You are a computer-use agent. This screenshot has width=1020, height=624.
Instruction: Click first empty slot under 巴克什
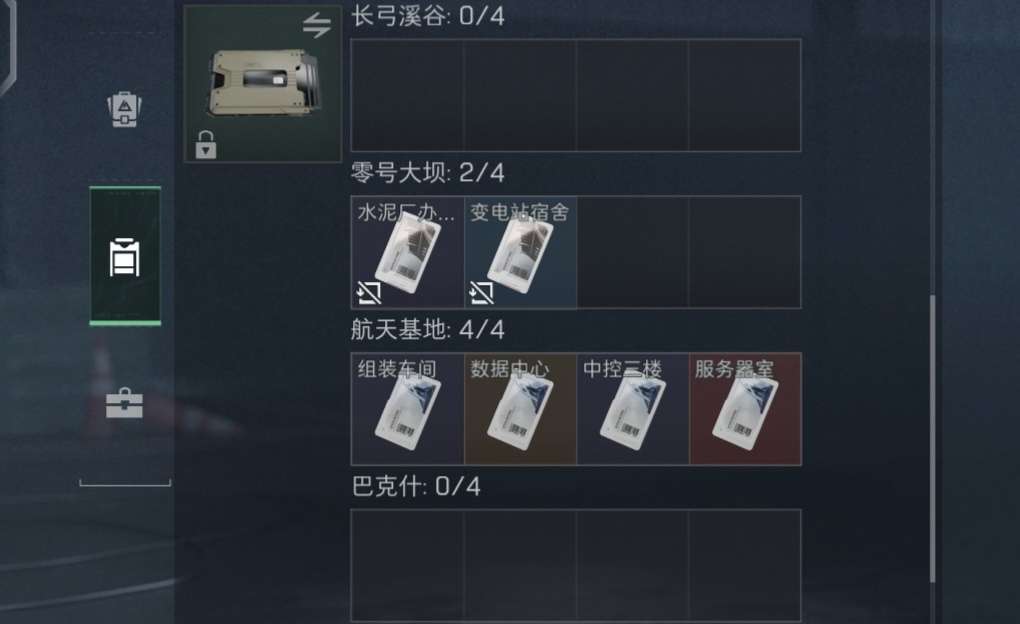408,565
